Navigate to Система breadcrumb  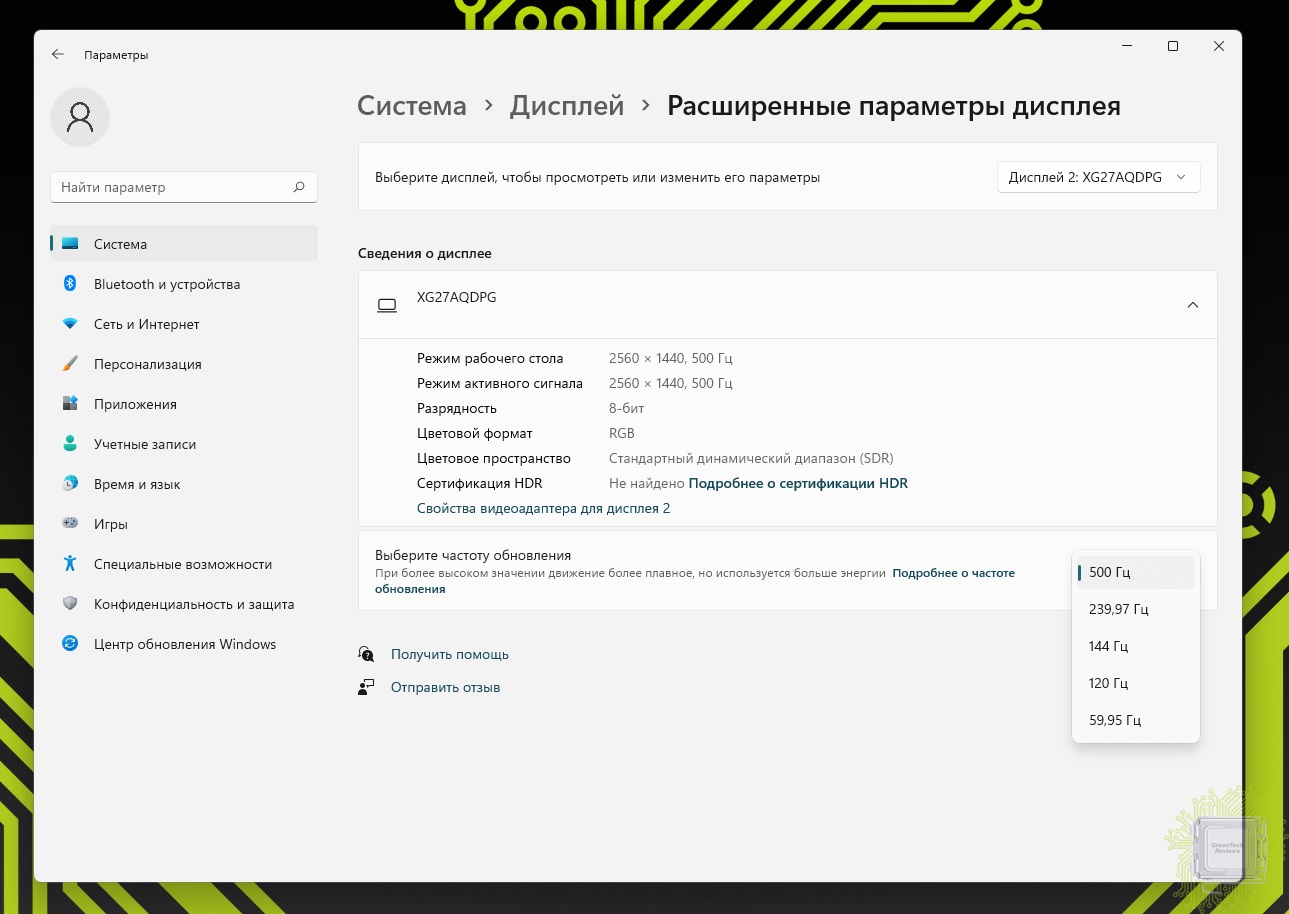(x=412, y=106)
